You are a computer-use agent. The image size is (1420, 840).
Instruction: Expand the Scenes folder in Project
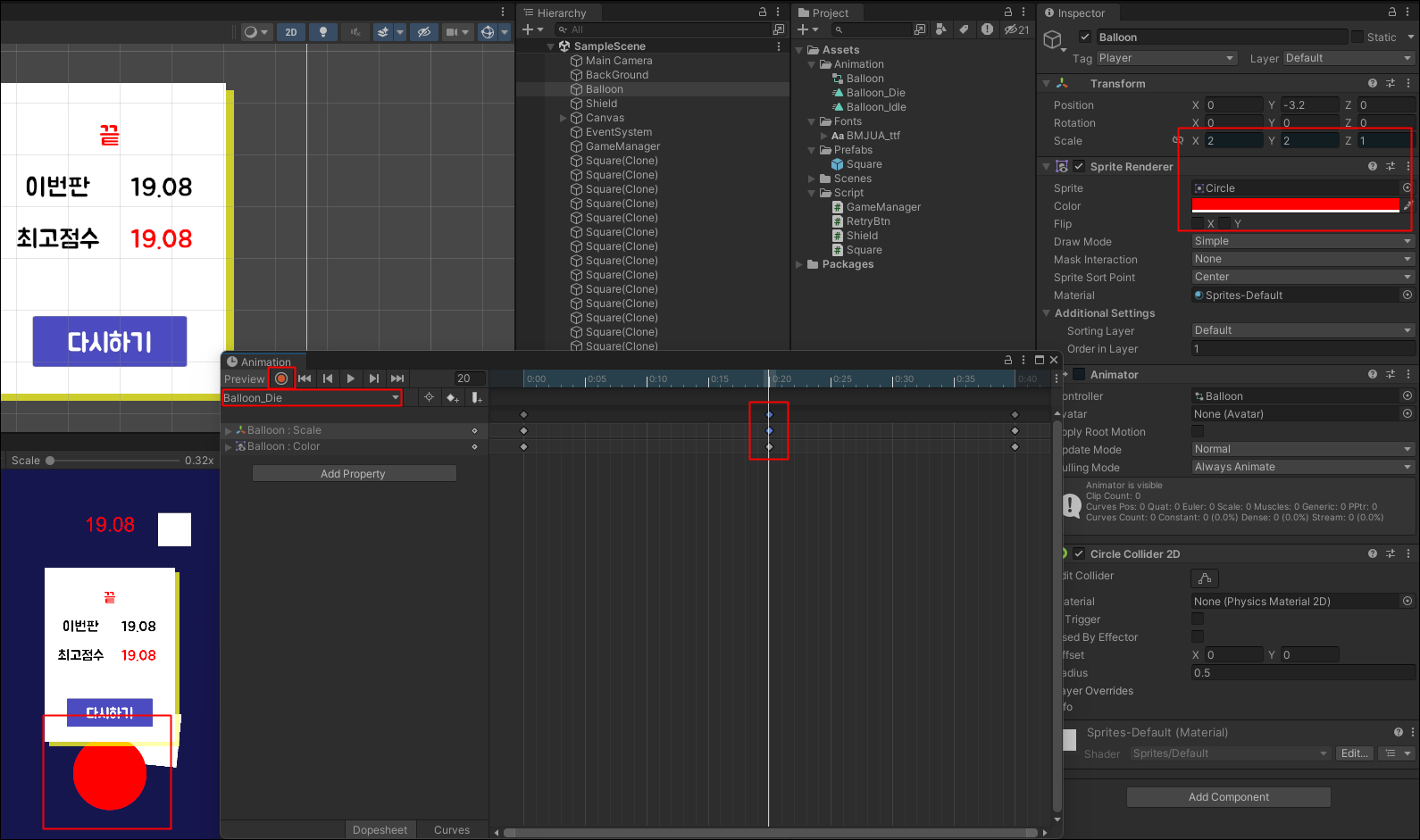tap(812, 179)
